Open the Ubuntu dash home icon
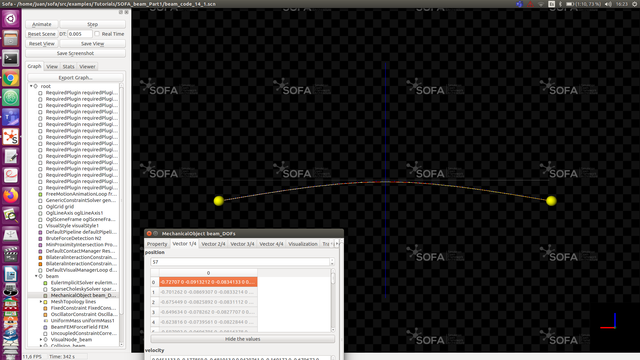Viewport: 640px width, 360px height. [11, 19]
